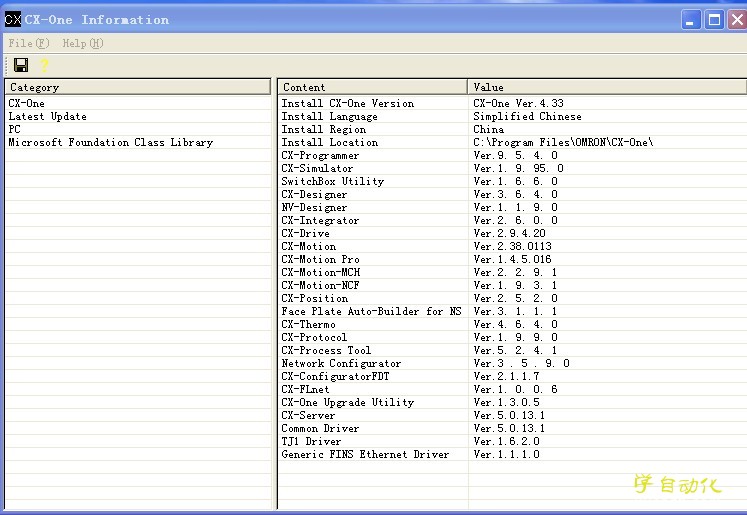Click the Save floppy disk toolbar icon

coord(21,65)
